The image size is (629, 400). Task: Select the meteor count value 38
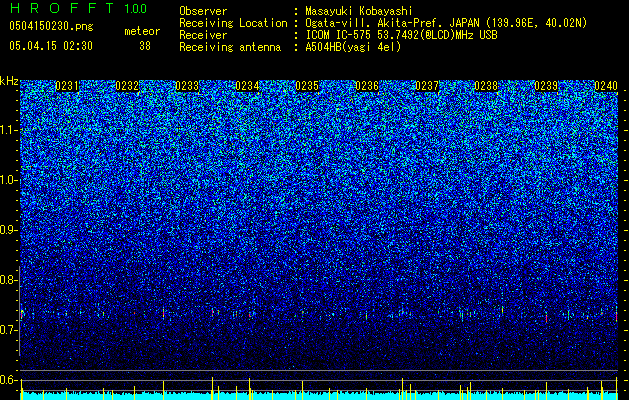[145, 46]
